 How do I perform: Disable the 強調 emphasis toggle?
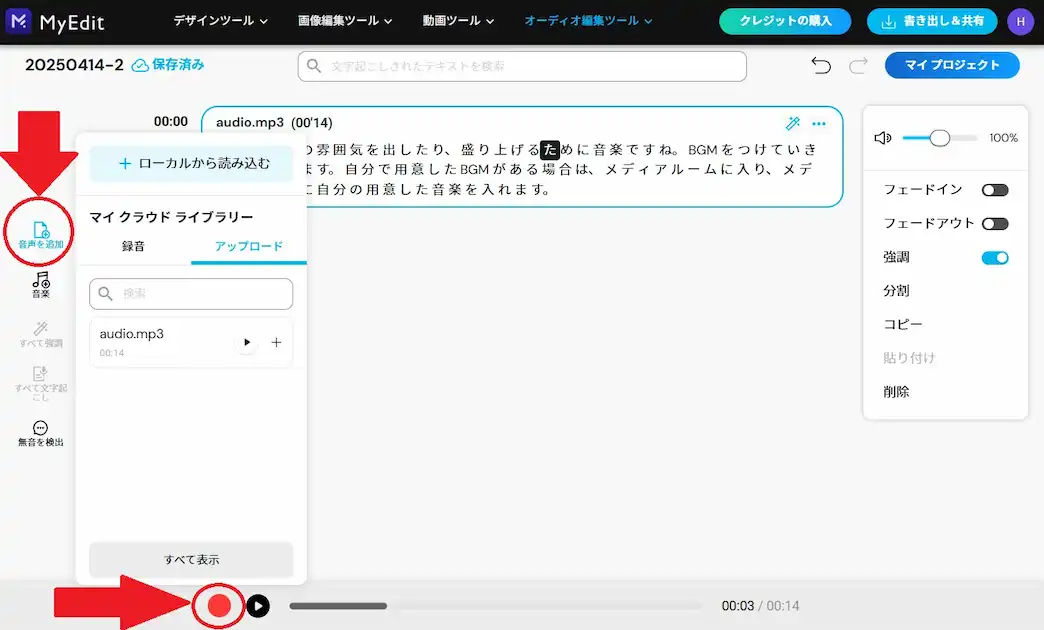point(995,257)
